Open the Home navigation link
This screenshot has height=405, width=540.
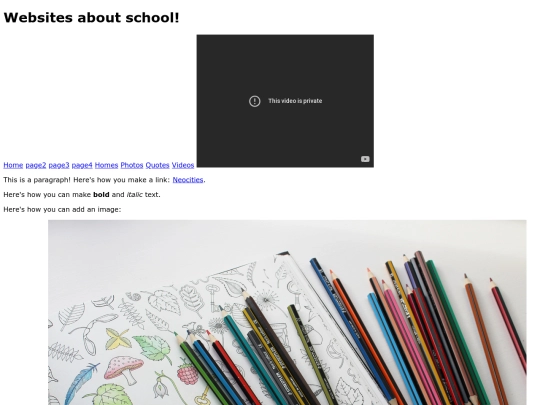pyautogui.click(x=13, y=165)
